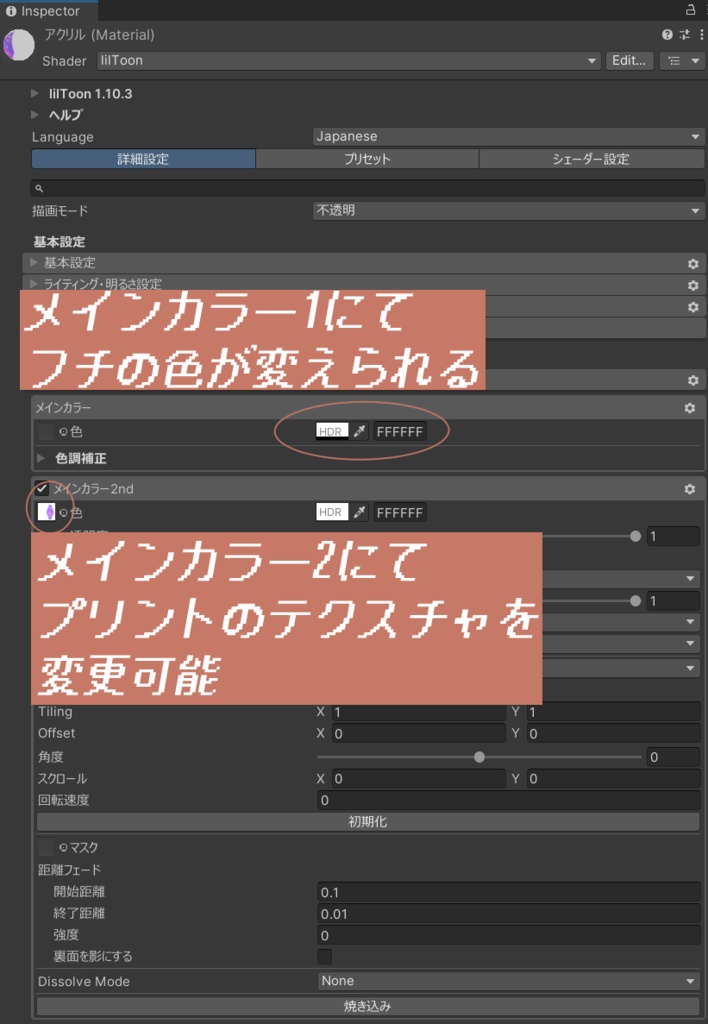Open the Shader dropdown showing lilToon
The width and height of the screenshot is (708, 1024).
pos(349,61)
